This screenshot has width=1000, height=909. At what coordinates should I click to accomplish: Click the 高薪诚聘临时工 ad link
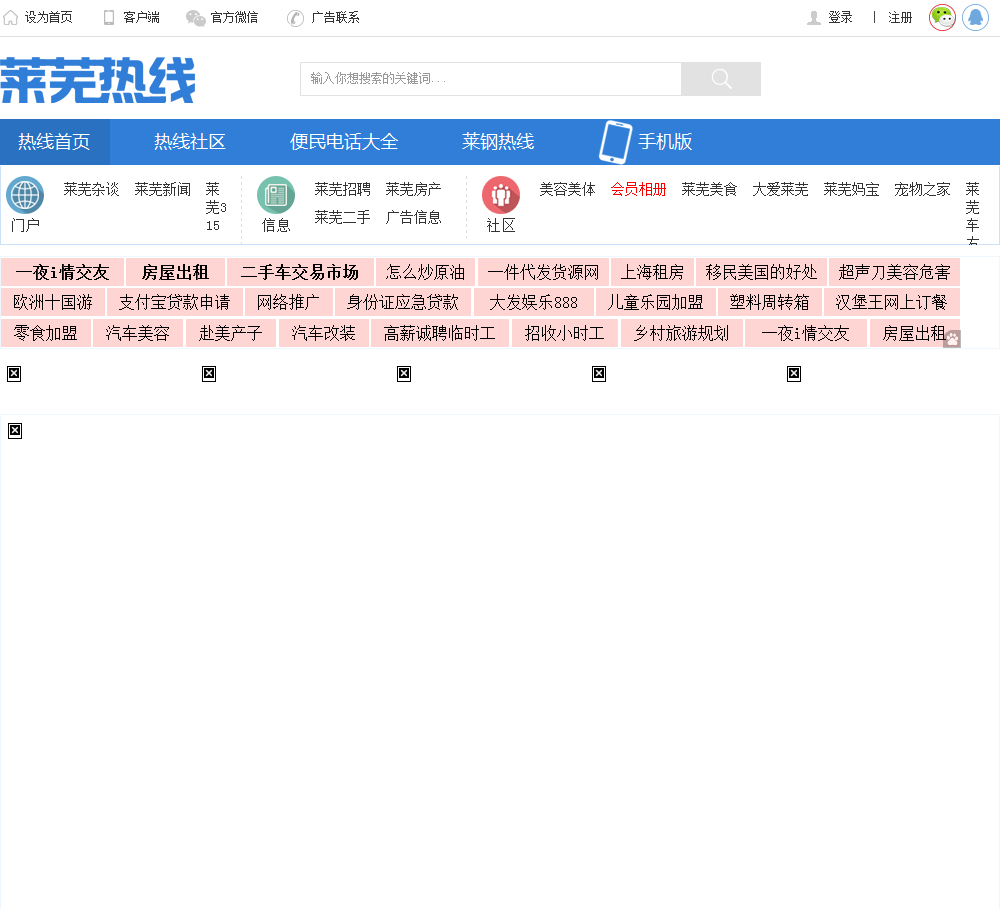[440, 333]
